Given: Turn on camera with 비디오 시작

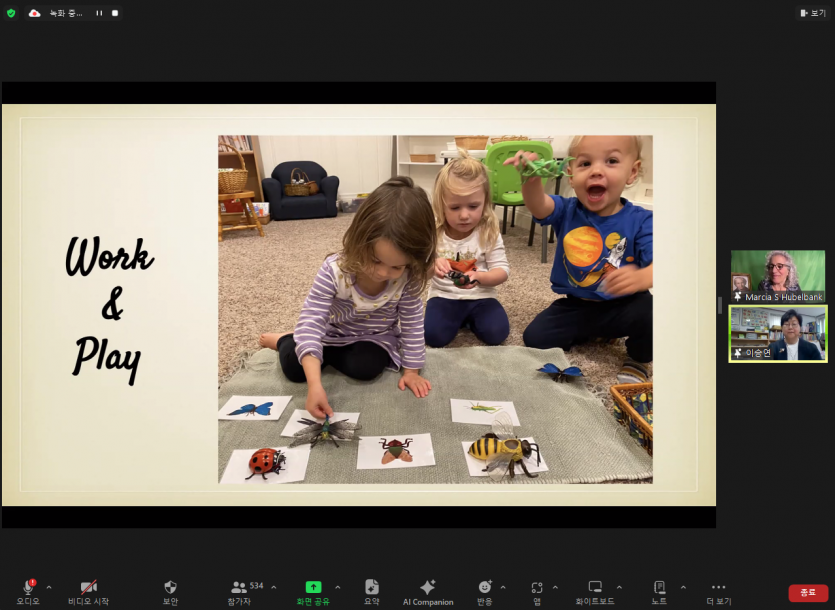Looking at the screenshot, I should point(88,588).
